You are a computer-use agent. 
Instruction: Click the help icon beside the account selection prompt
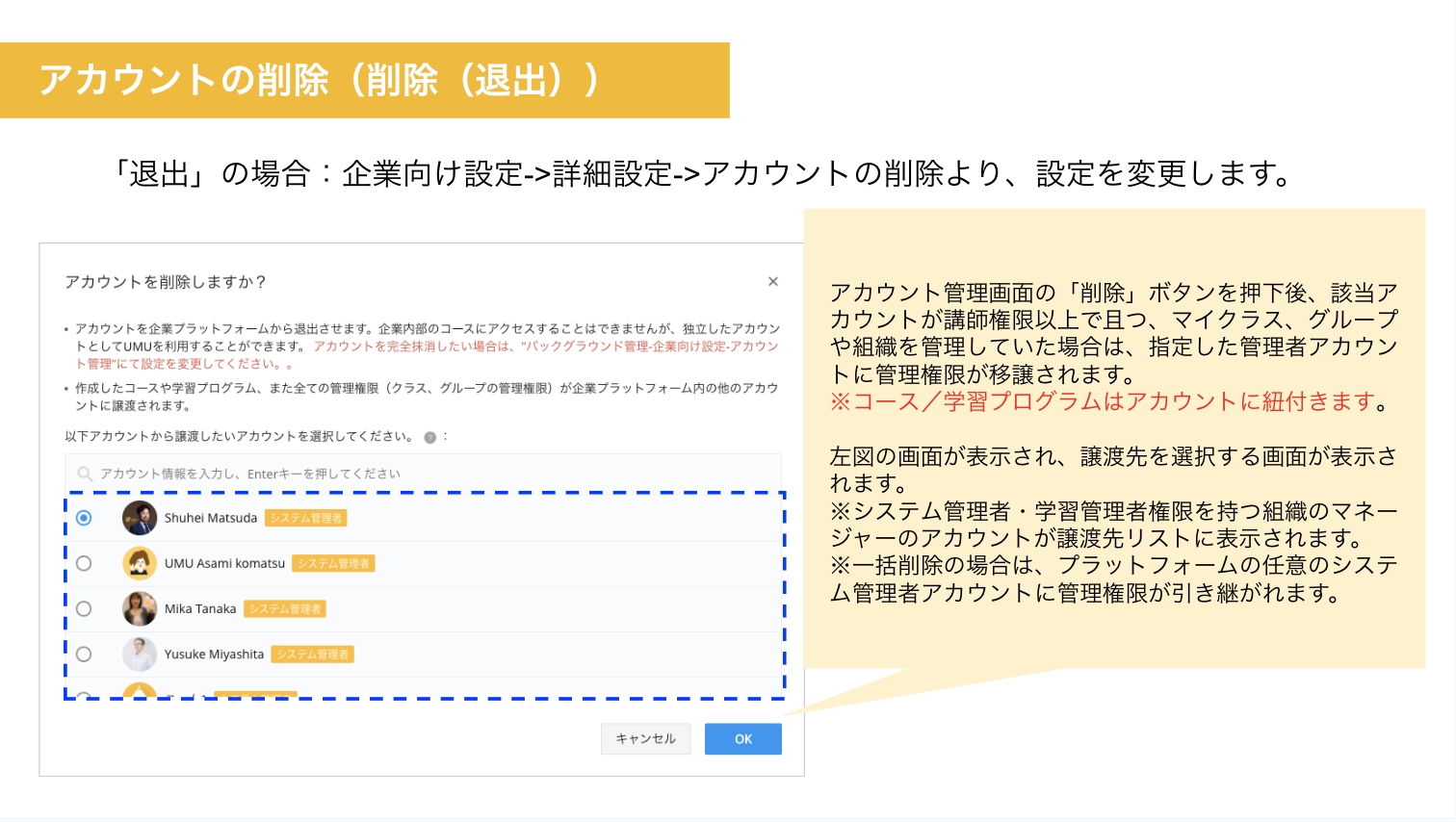coord(430,437)
